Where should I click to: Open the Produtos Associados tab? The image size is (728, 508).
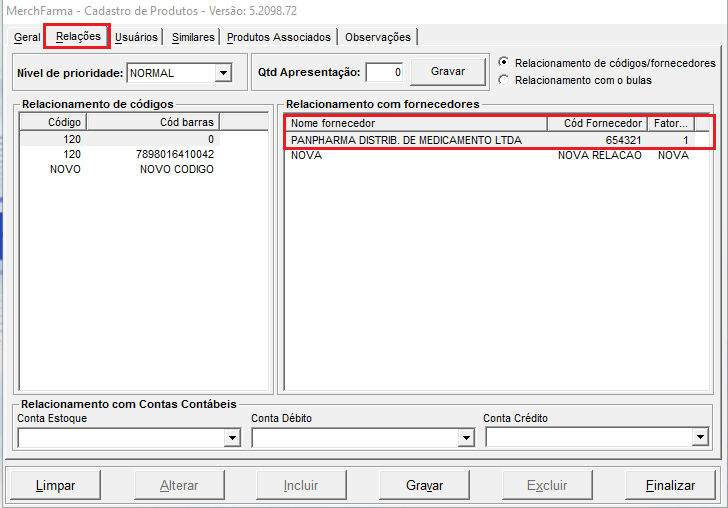pos(278,37)
